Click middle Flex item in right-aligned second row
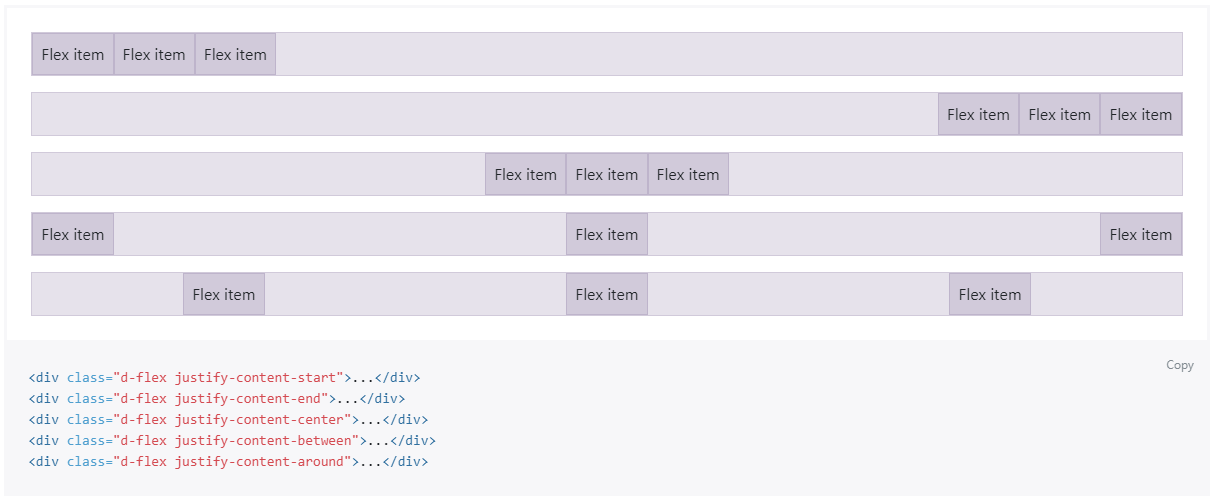 coord(1059,115)
